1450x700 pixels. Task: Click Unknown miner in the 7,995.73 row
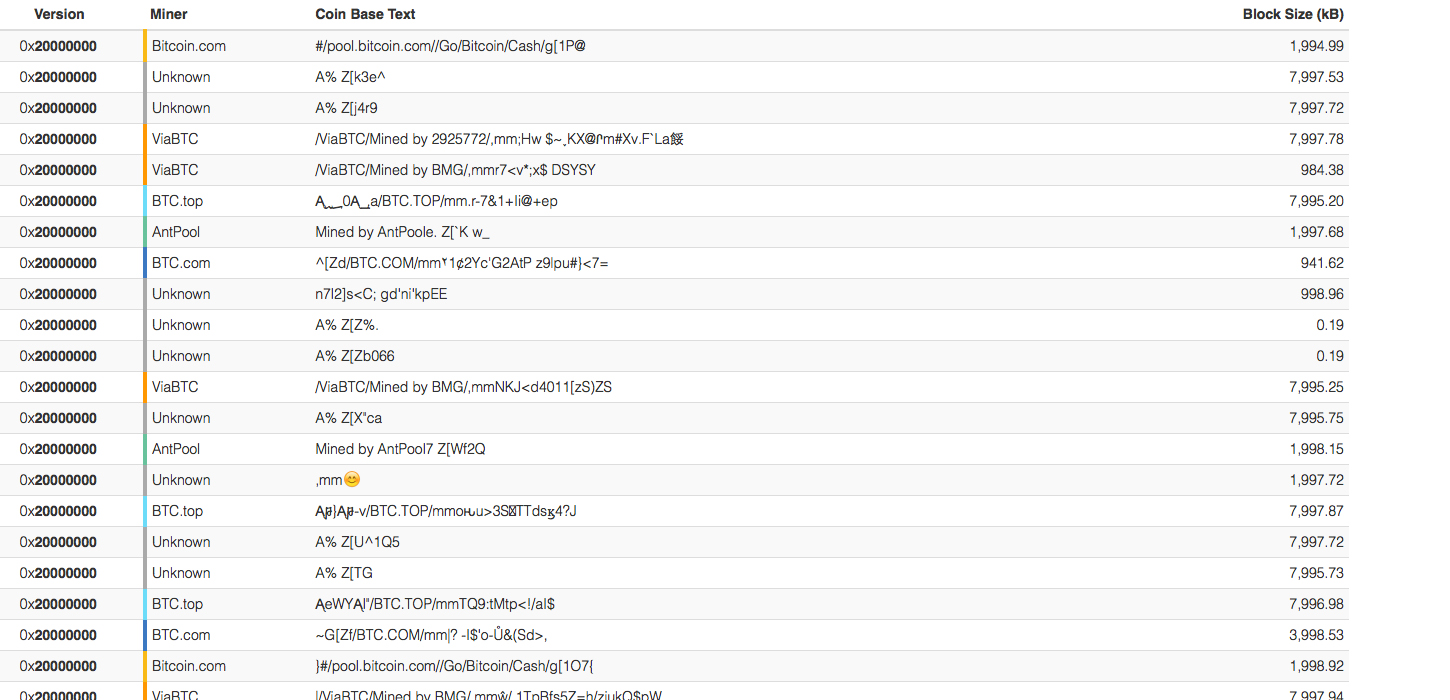click(x=181, y=573)
